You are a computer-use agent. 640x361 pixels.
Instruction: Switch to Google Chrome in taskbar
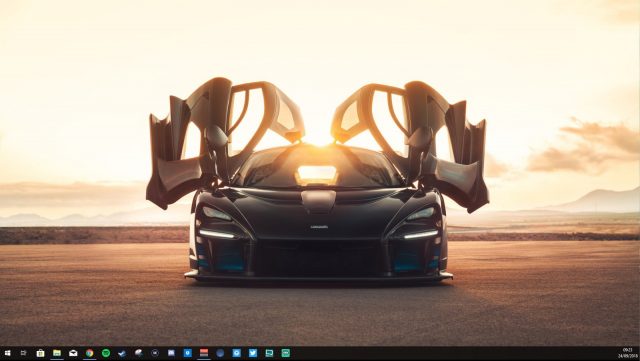(x=89, y=353)
